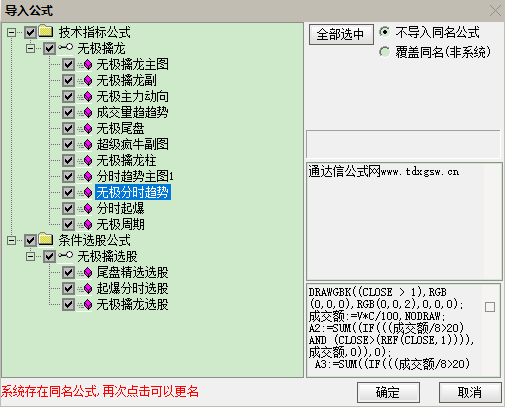
Task: Click the magenta icon beside 分时趋势主图1
Action: [x=87, y=176]
